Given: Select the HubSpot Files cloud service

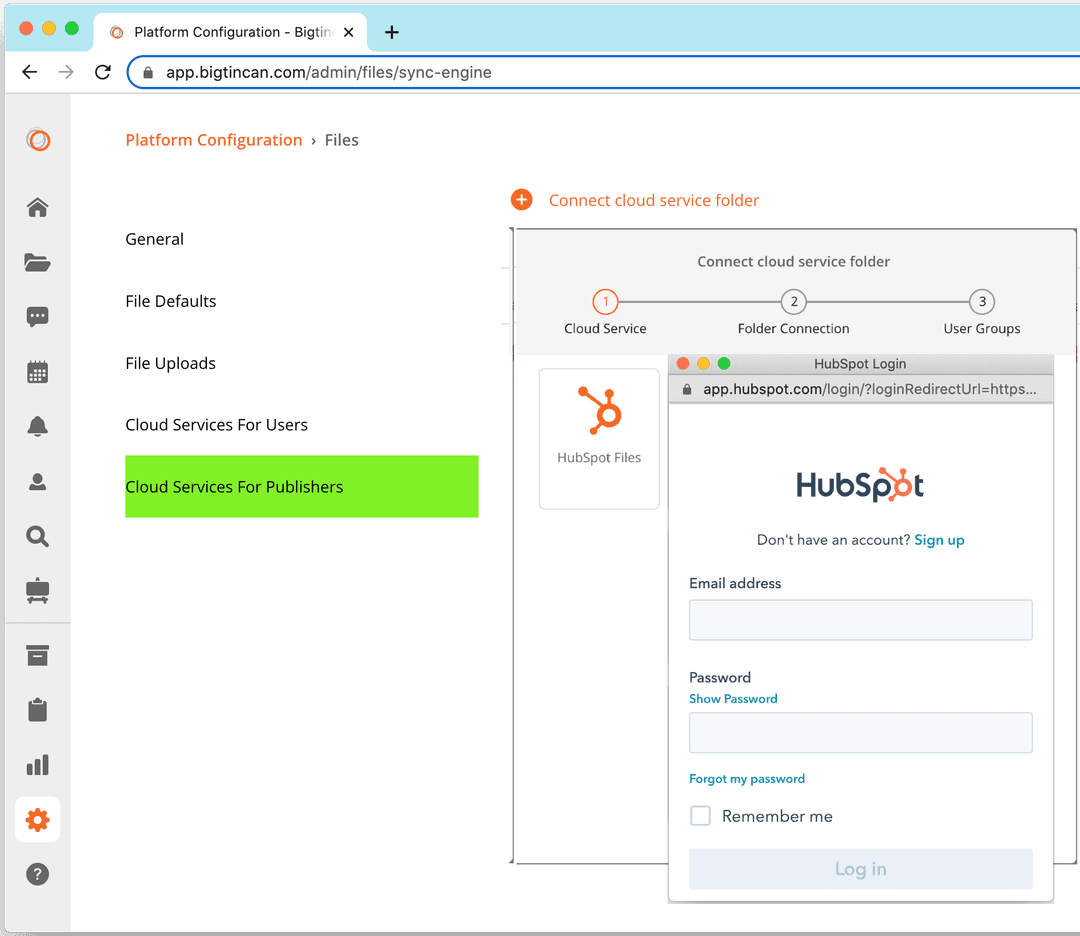Looking at the screenshot, I should (x=598, y=438).
